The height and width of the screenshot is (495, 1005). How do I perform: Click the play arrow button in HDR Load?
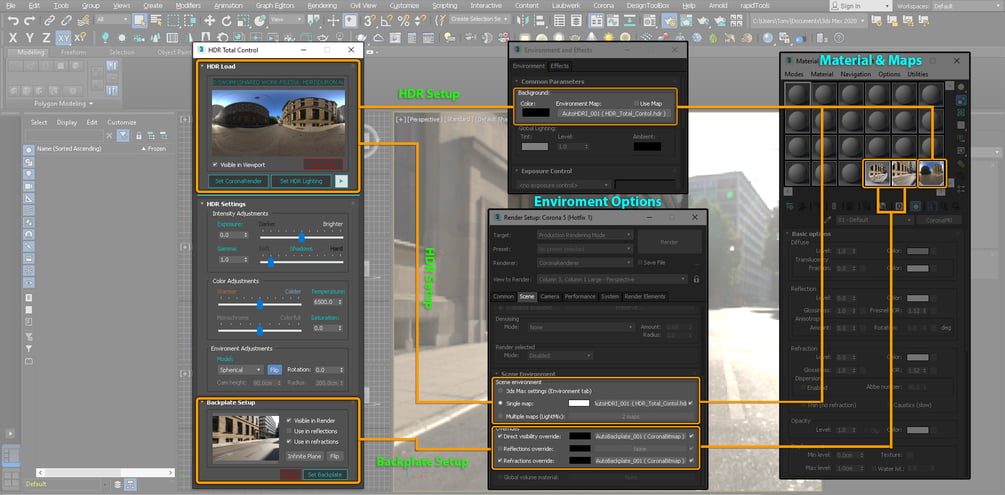(x=342, y=181)
